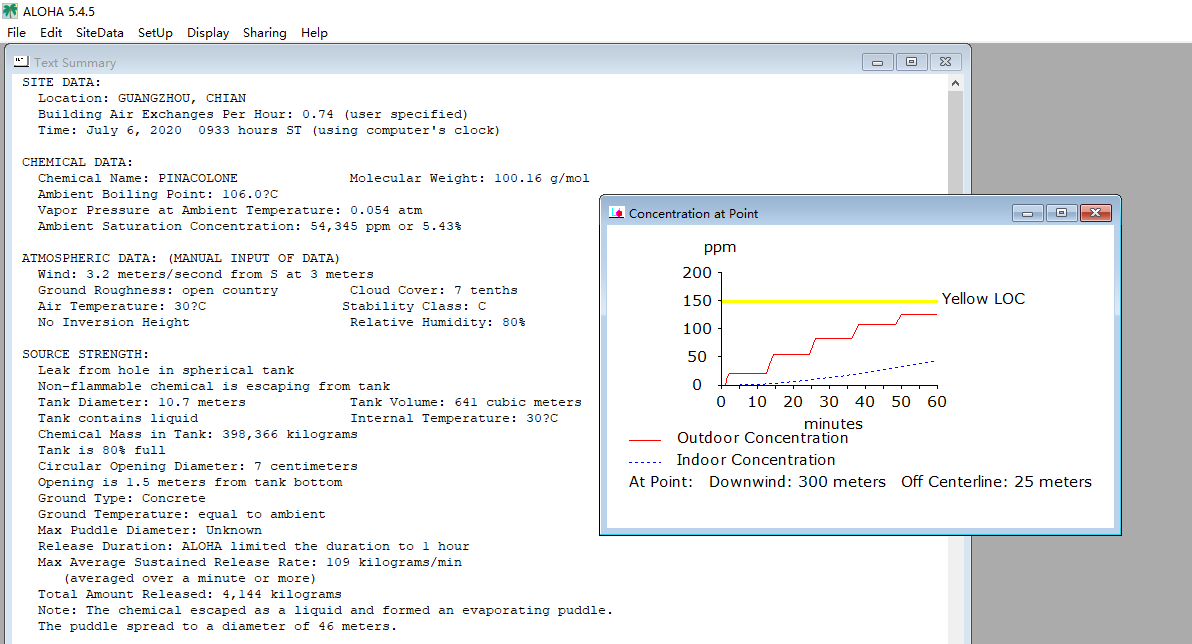Click the Outdoor Concentration legend text
The width and height of the screenshot is (1192, 644).
[762, 438]
